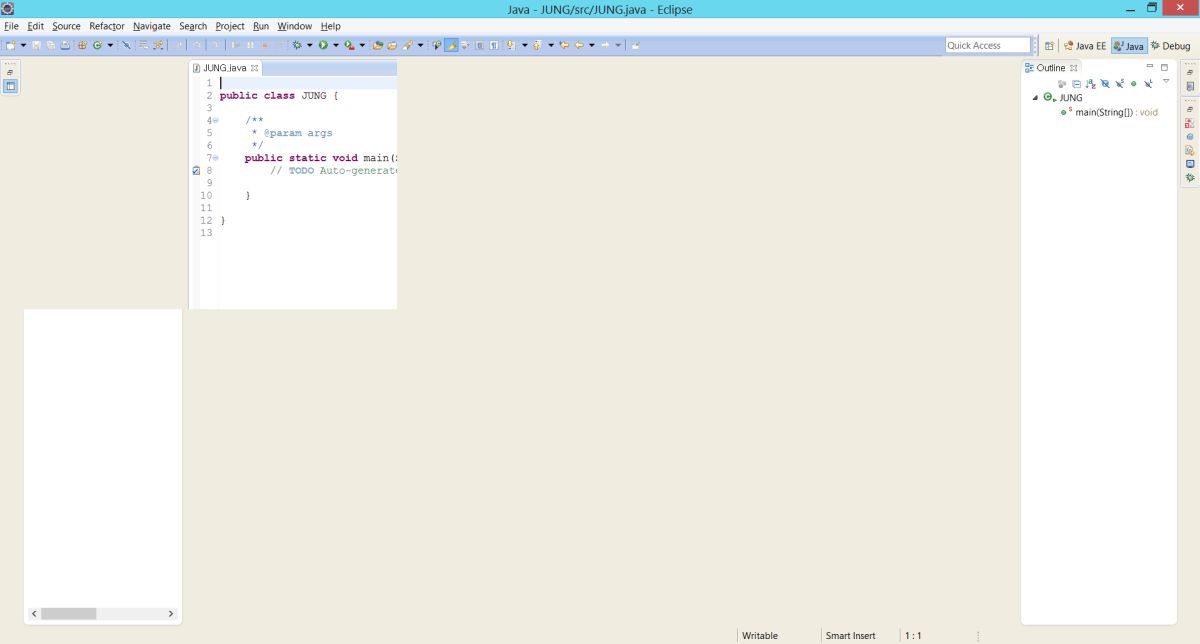
Task: Click the horizontal scrollbar thumb in left panel
Action: (68, 613)
